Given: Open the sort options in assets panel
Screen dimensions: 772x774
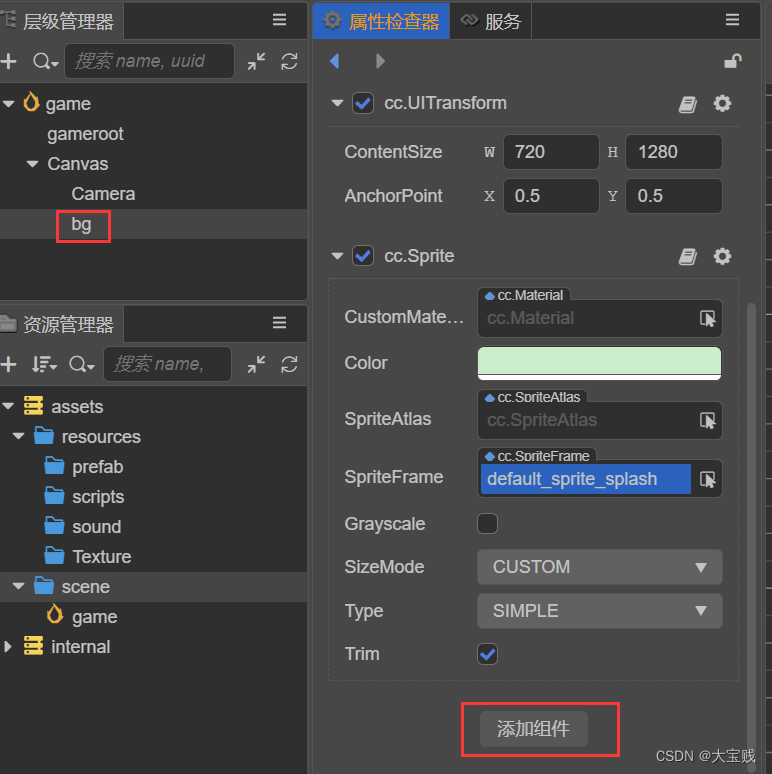Looking at the screenshot, I should pyautogui.click(x=44, y=365).
